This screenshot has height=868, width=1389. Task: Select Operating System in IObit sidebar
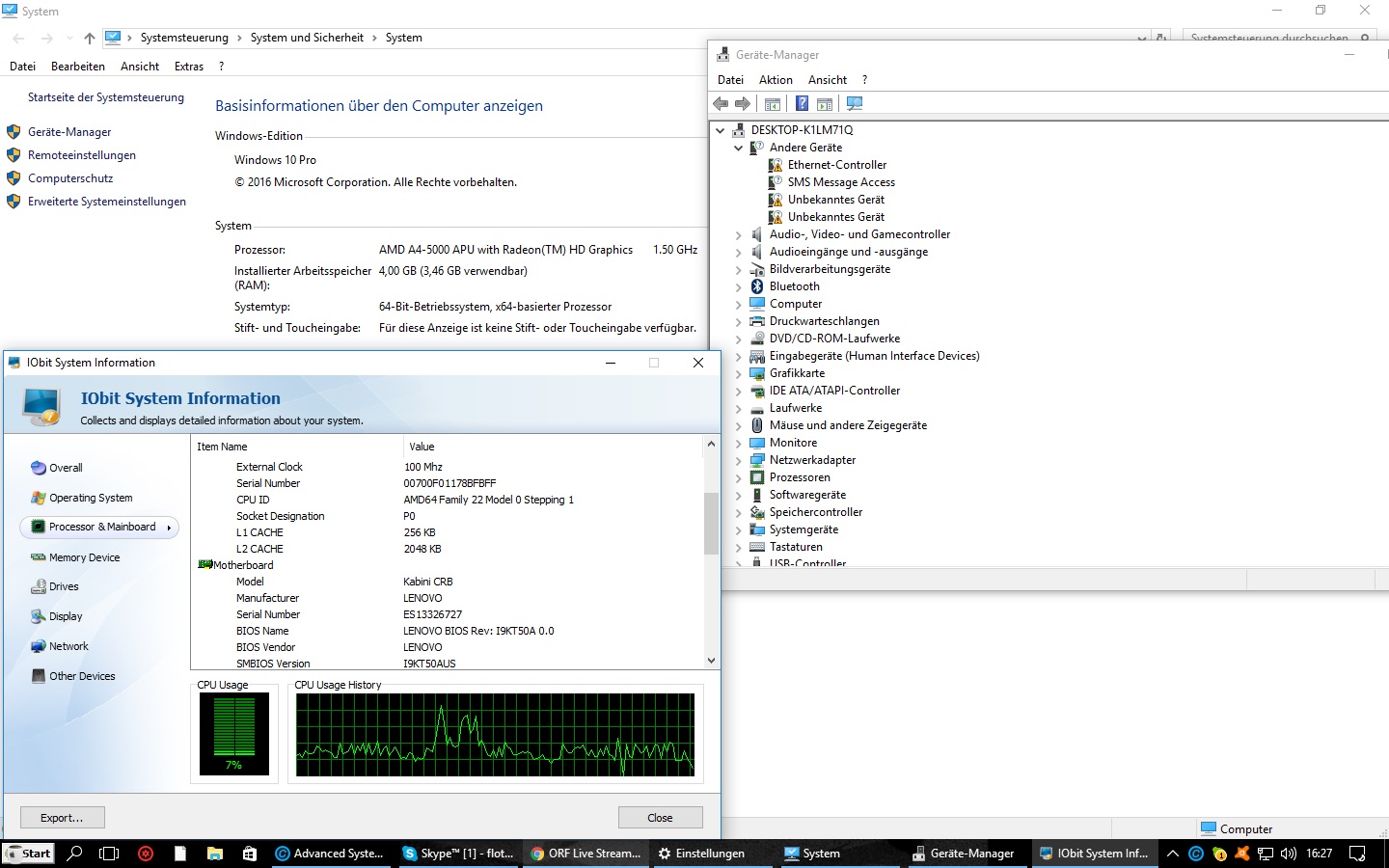pyautogui.click(x=91, y=498)
